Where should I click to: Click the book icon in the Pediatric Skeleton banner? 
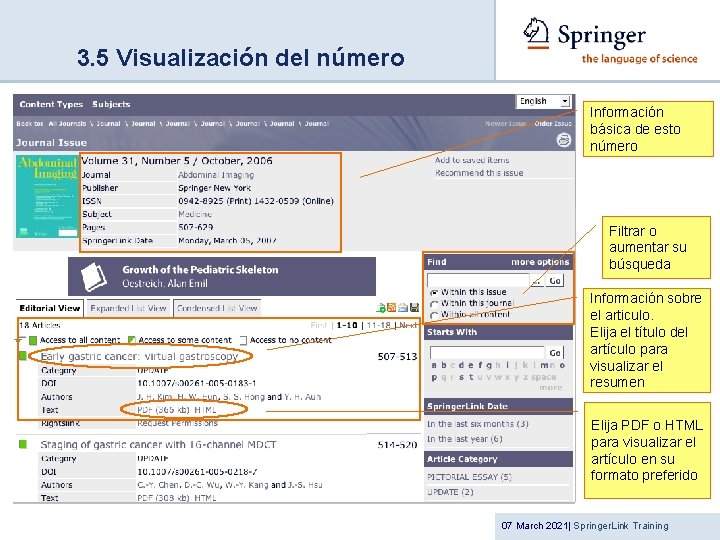coord(94,276)
